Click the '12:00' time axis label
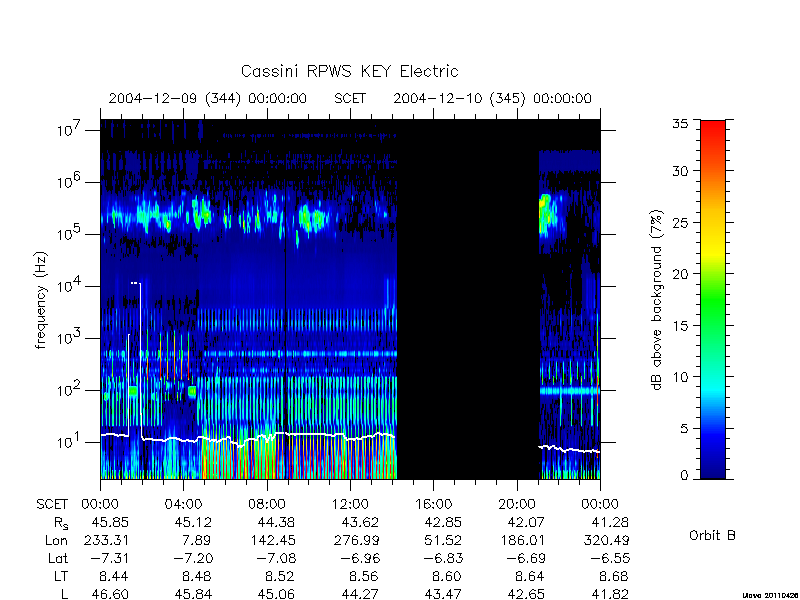800x600 pixels. 350,504
